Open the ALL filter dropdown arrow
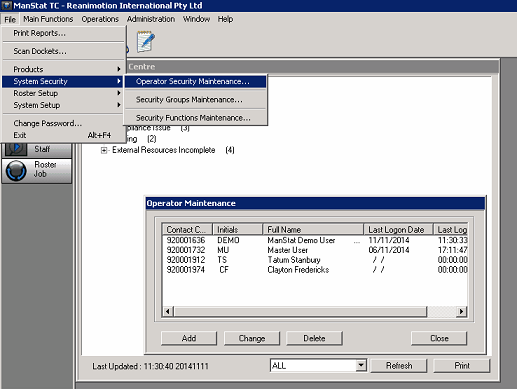 (361, 365)
